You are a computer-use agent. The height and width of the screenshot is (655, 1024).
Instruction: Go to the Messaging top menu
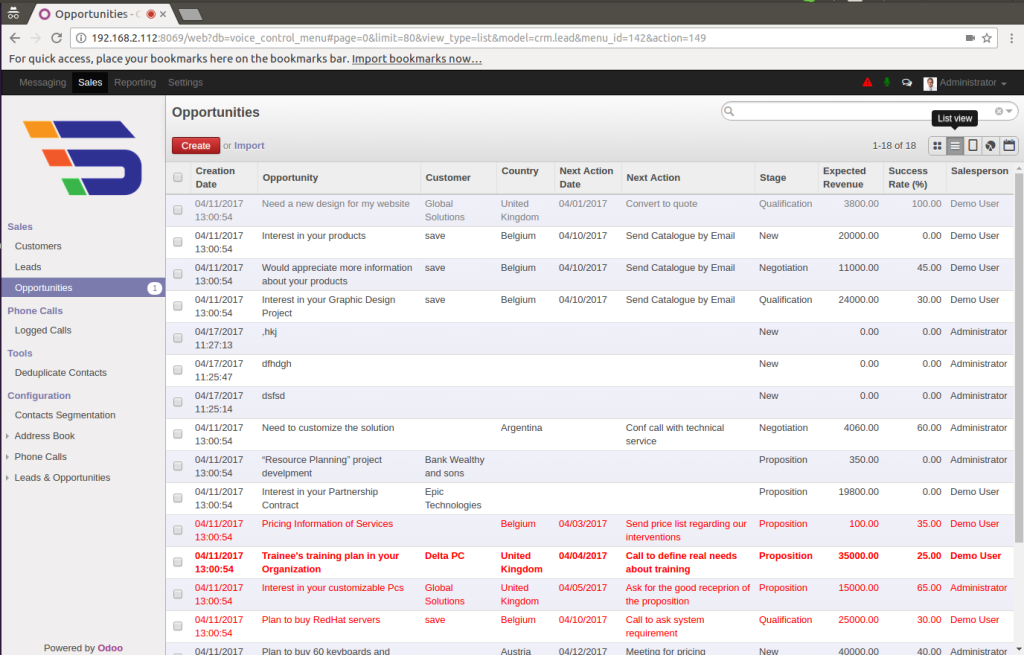[x=42, y=83]
